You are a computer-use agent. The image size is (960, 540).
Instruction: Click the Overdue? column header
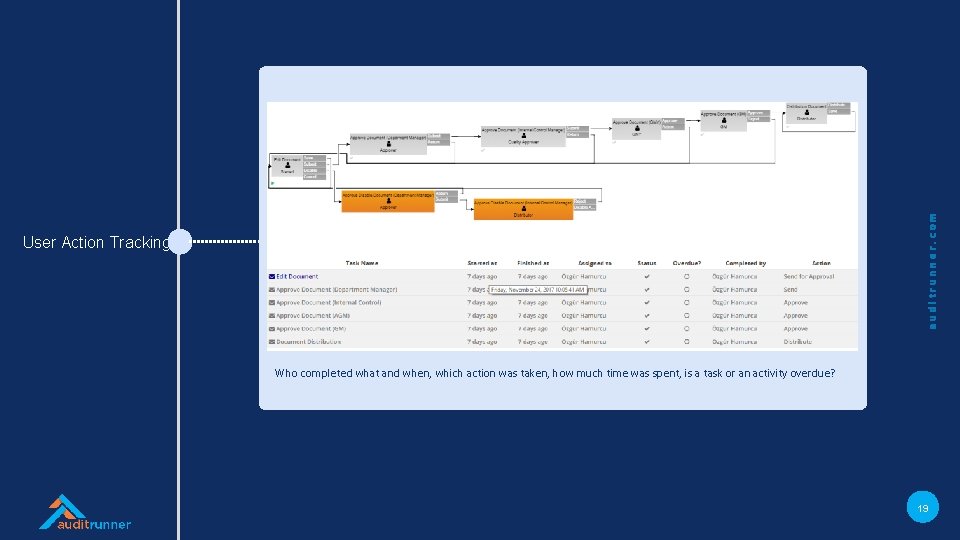point(686,263)
